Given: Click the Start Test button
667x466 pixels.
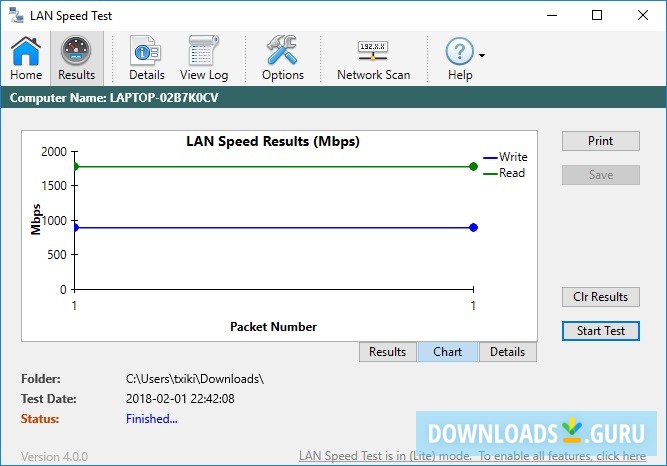Looking at the screenshot, I should [601, 331].
